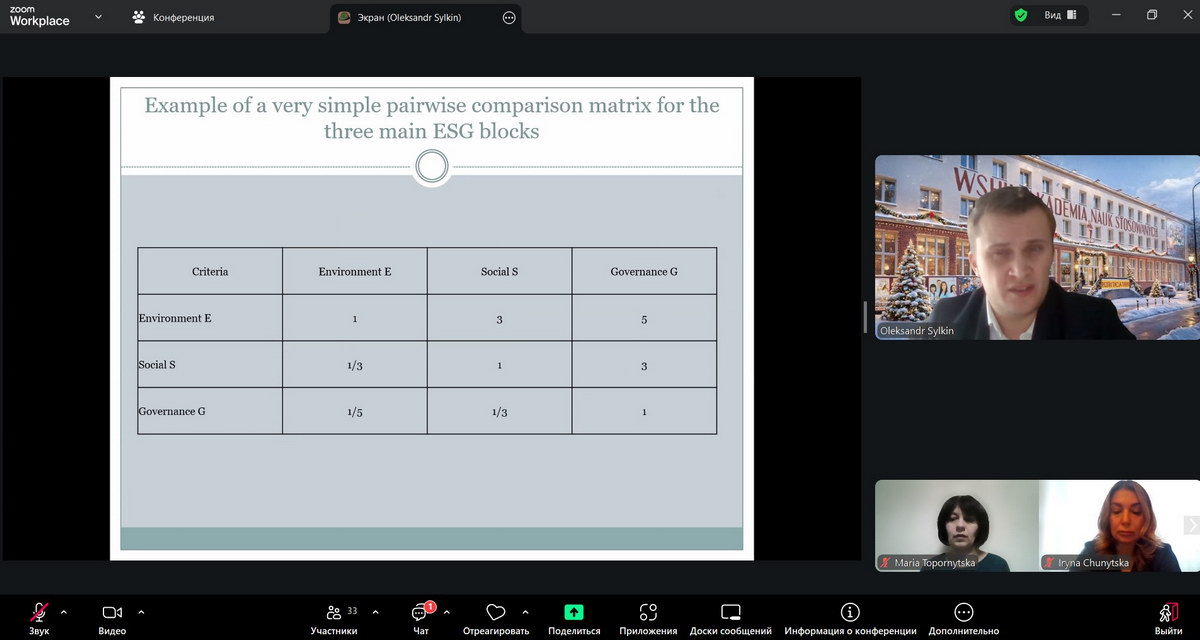Toggle the camera with the Видео button

[112, 613]
